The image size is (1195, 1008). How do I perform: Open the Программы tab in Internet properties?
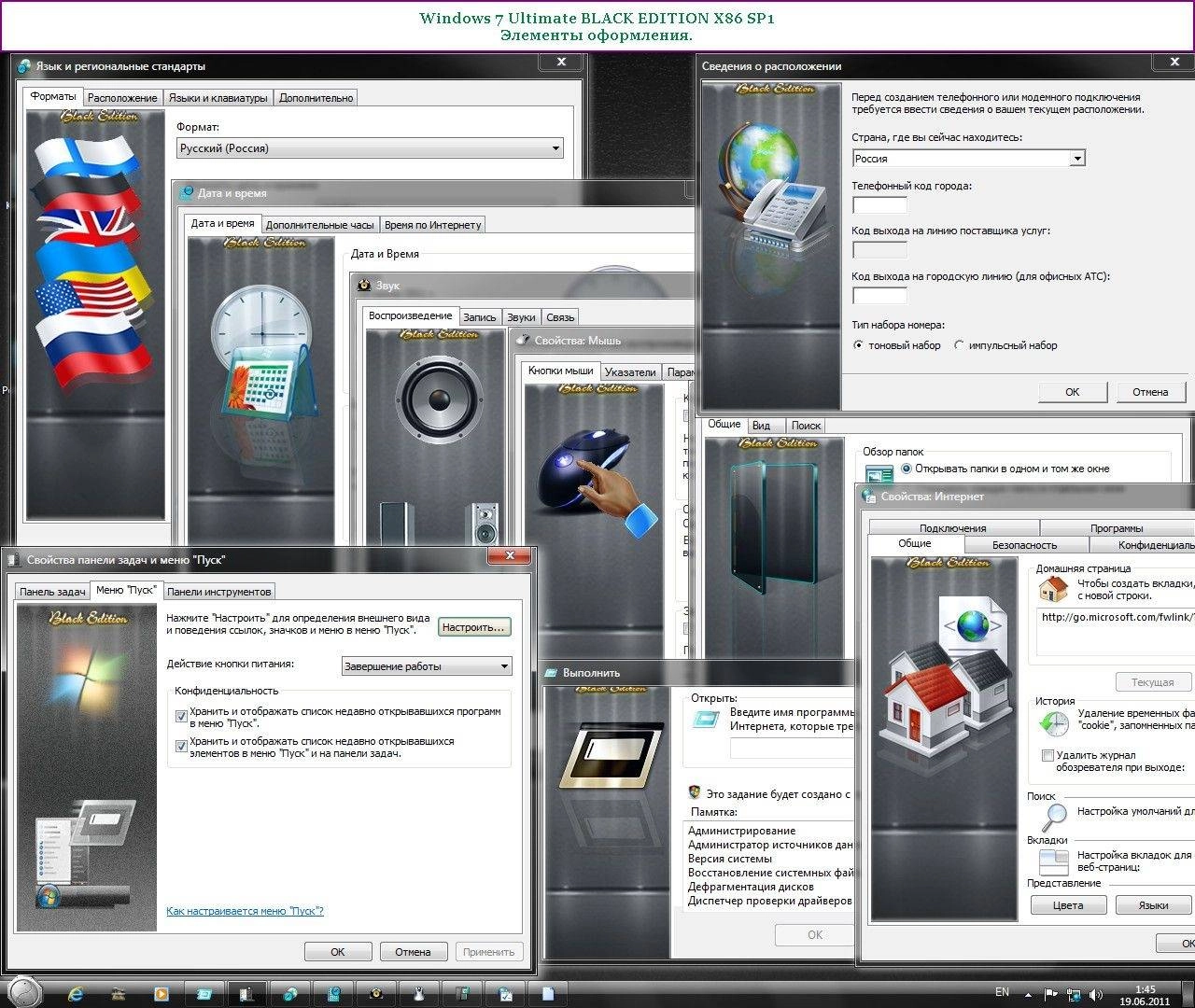pos(1117,528)
